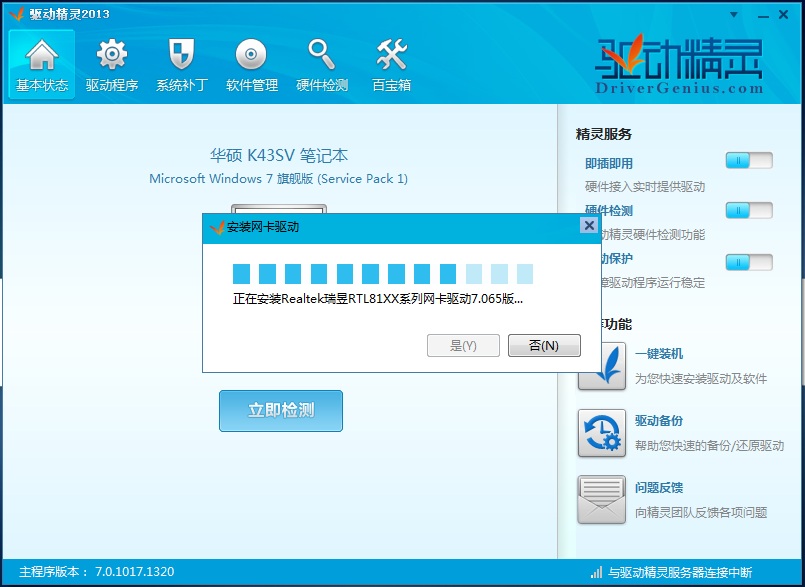
Task: Click the 与驱动精灵服务器连接中断 status text
Action: pyautogui.click(x=680, y=572)
